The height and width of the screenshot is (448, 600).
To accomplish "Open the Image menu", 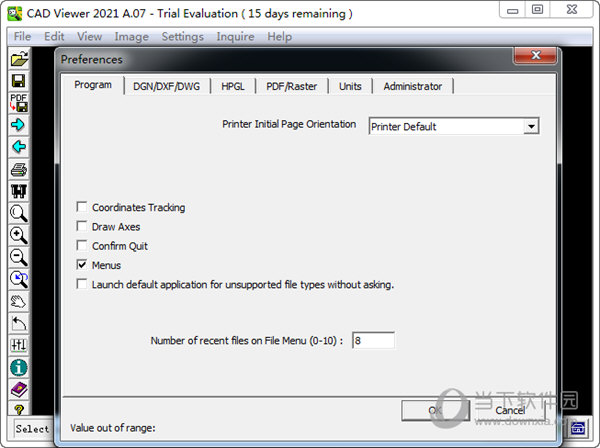I will click(132, 37).
